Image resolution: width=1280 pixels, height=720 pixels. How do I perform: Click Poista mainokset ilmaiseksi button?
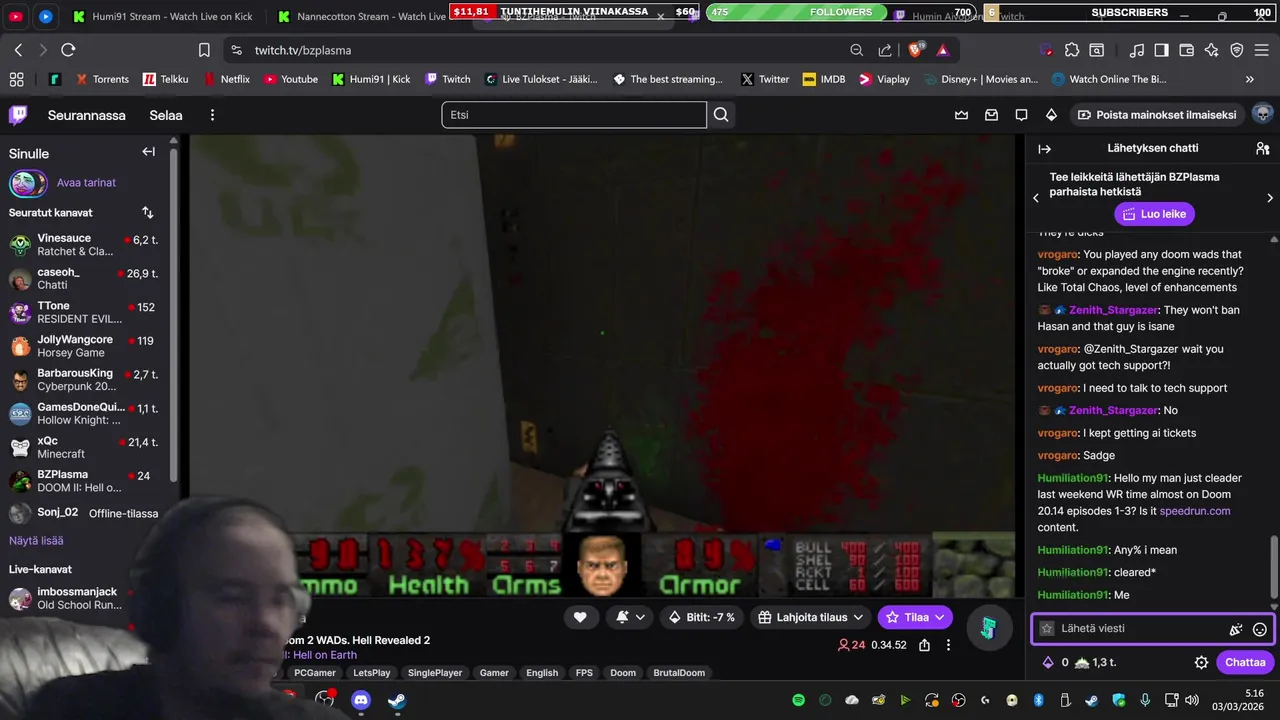click(1157, 115)
